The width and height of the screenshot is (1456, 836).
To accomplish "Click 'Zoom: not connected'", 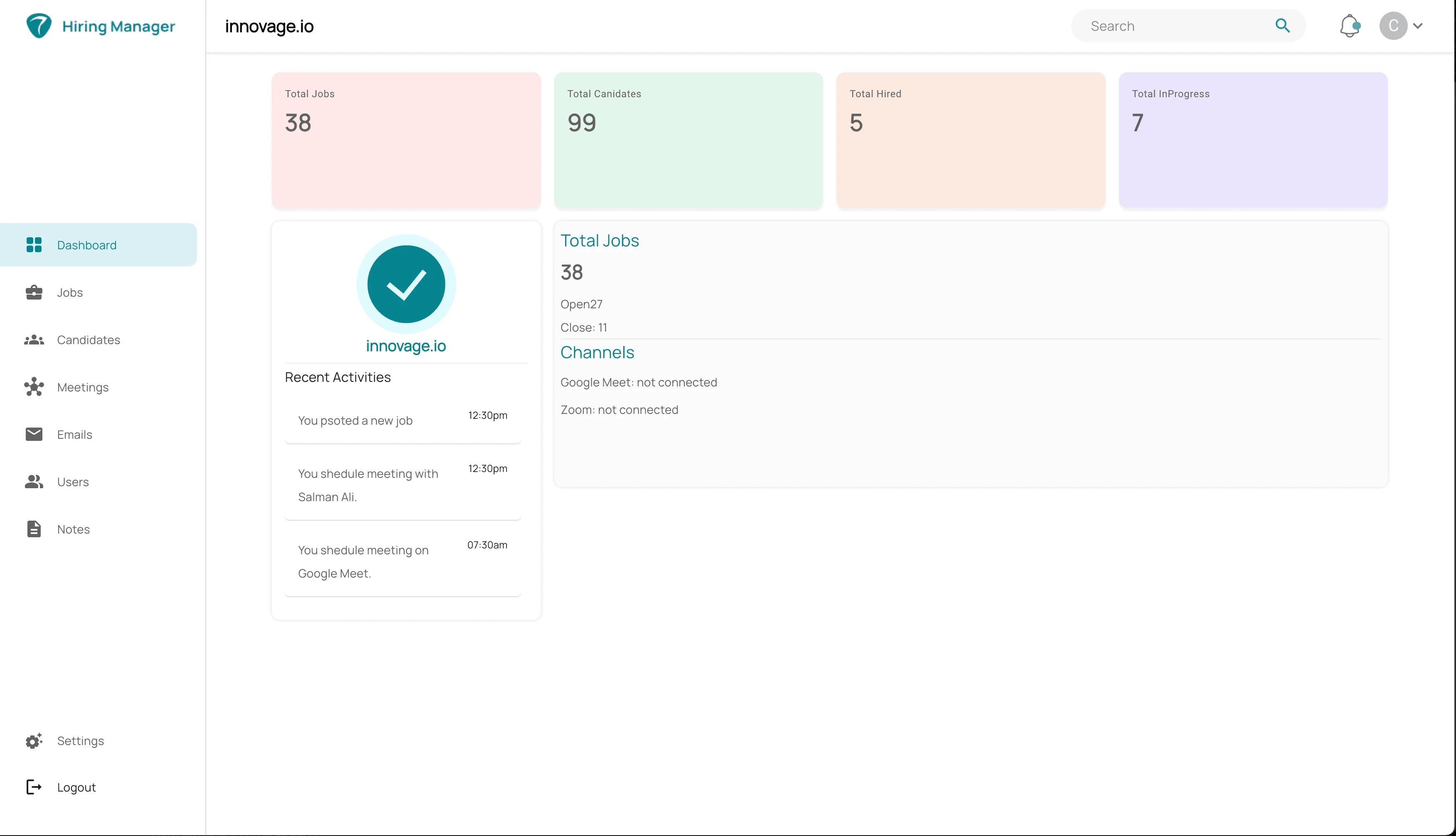I will tap(619, 410).
